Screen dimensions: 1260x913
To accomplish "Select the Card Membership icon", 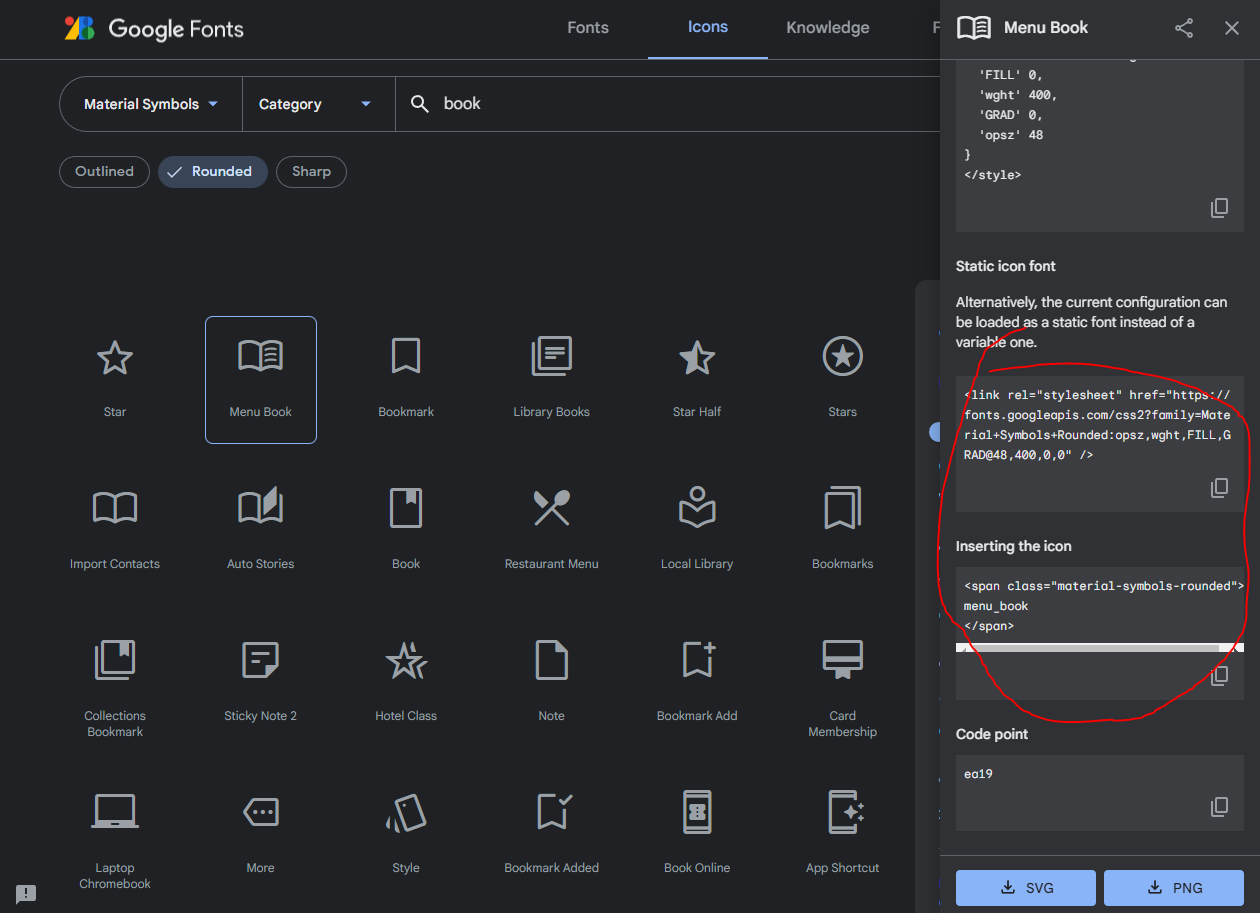I will [x=843, y=660].
